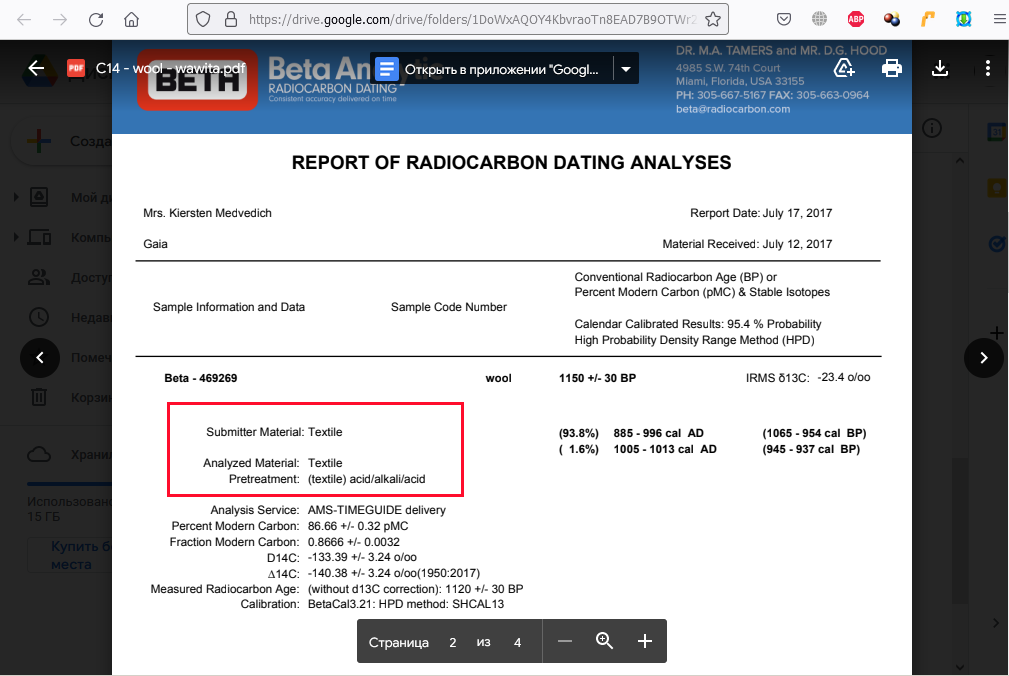Go back in Firefox browser history
1009x676 pixels.
tap(24, 19)
